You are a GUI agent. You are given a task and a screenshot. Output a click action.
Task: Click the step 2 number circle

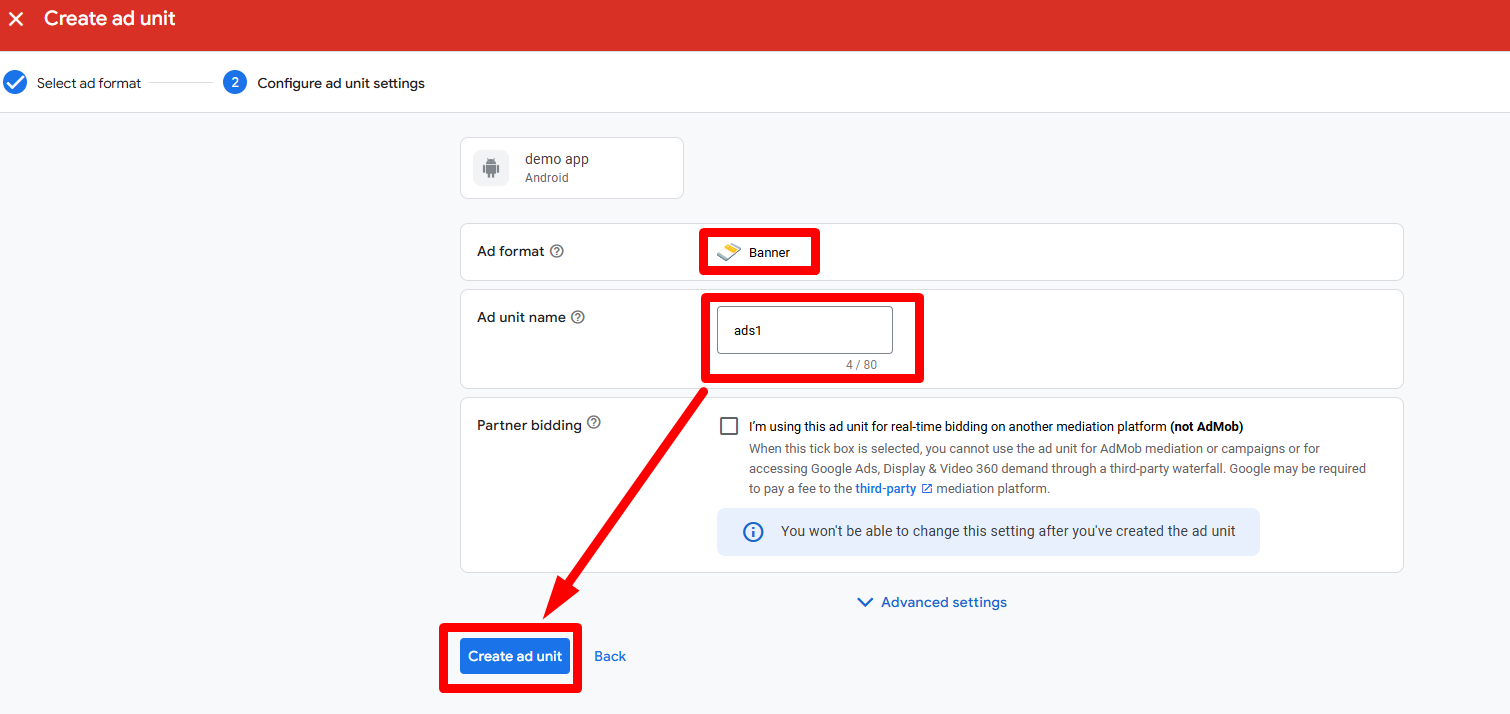(x=235, y=83)
